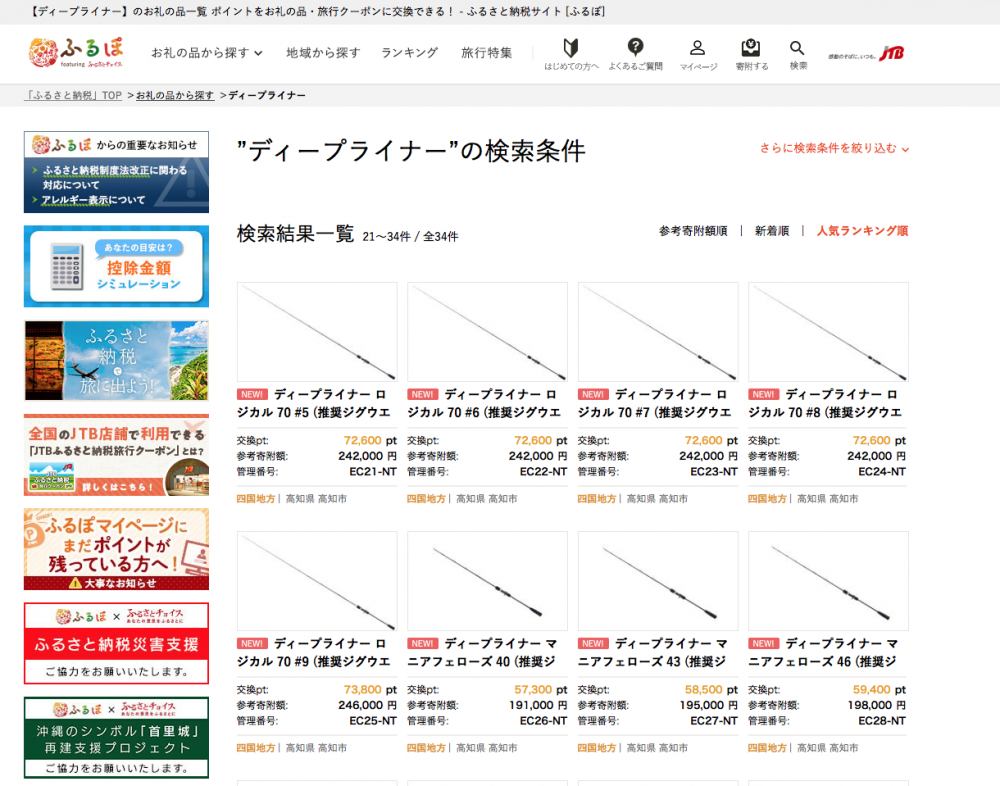Click the 寄附する donation icon
This screenshot has height=786, width=1000.
point(751,54)
